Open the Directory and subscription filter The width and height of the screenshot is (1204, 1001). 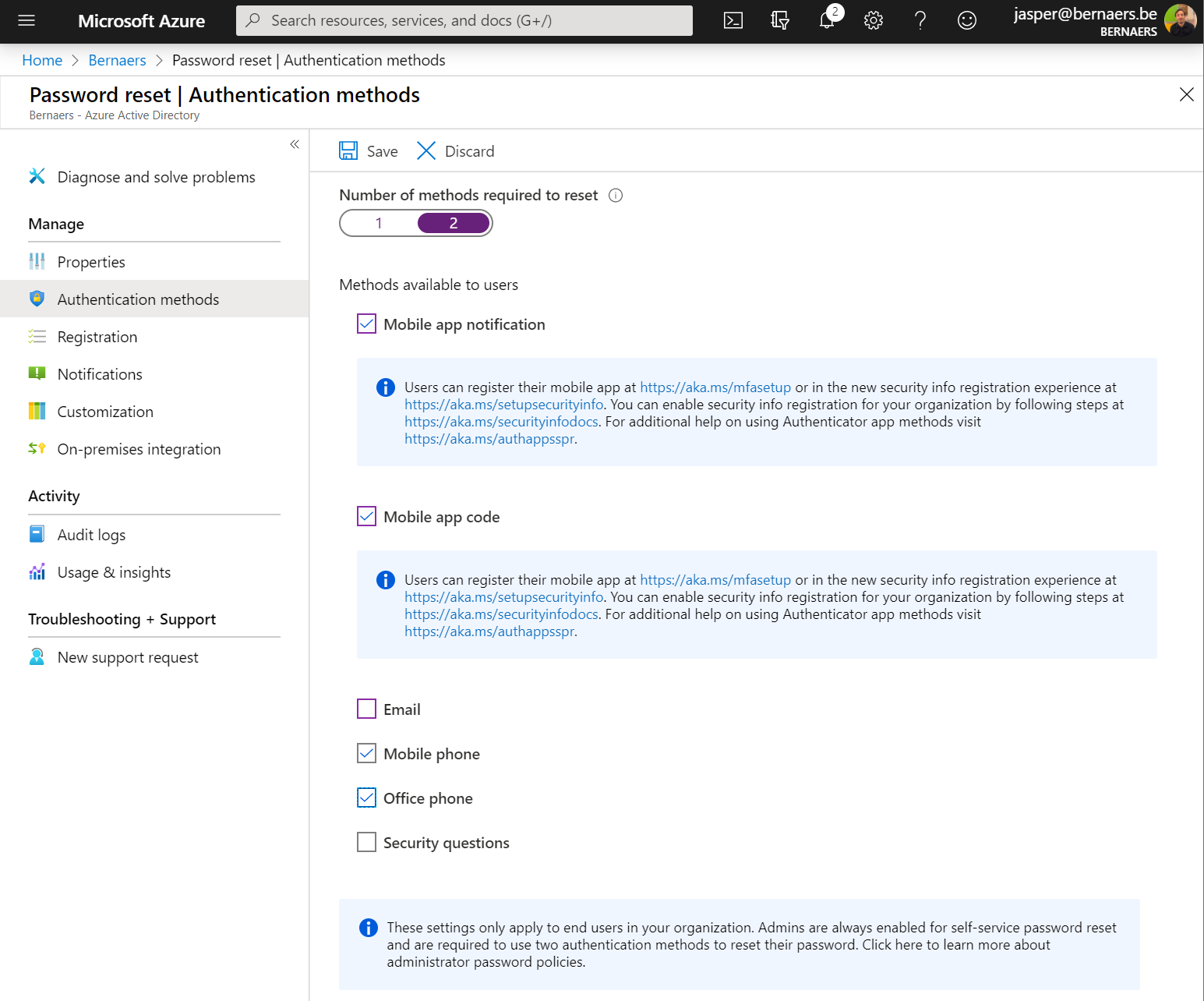(x=780, y=21)
